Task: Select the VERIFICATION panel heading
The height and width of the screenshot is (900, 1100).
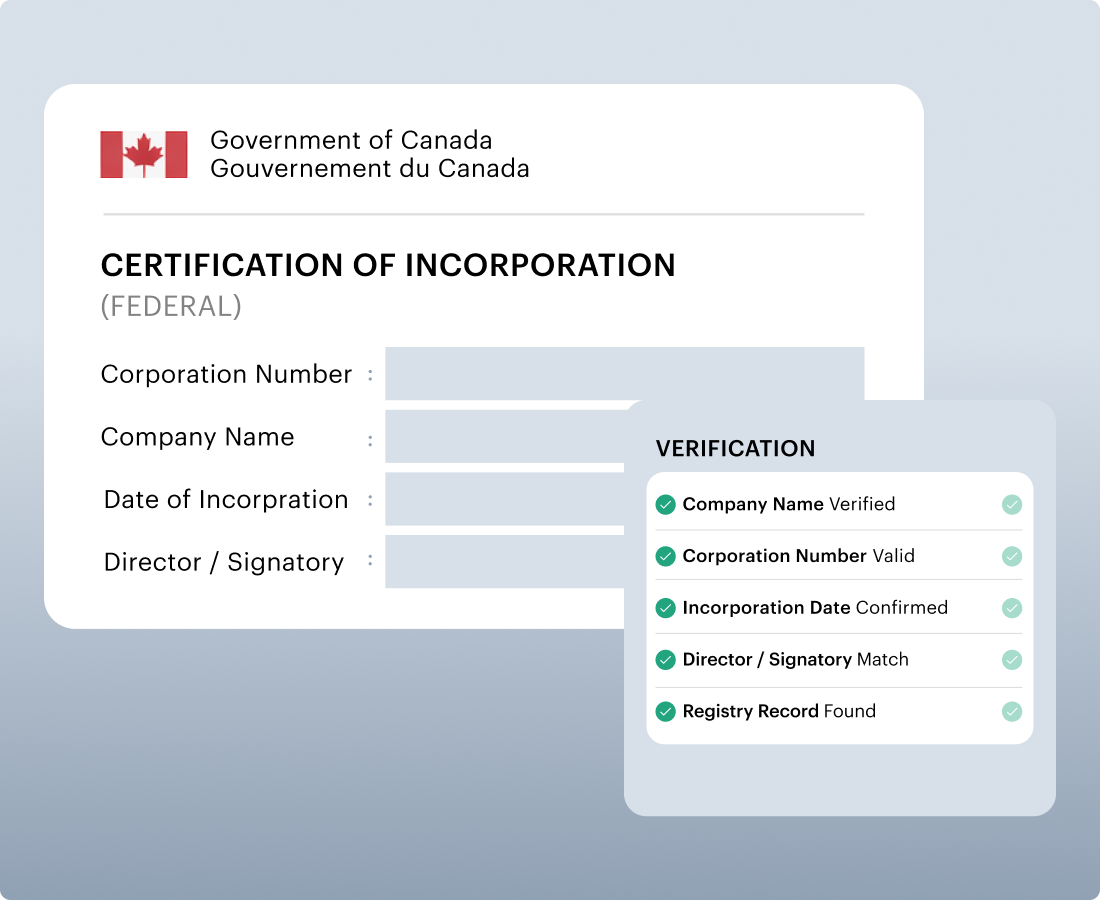Action: pos(735,449)
